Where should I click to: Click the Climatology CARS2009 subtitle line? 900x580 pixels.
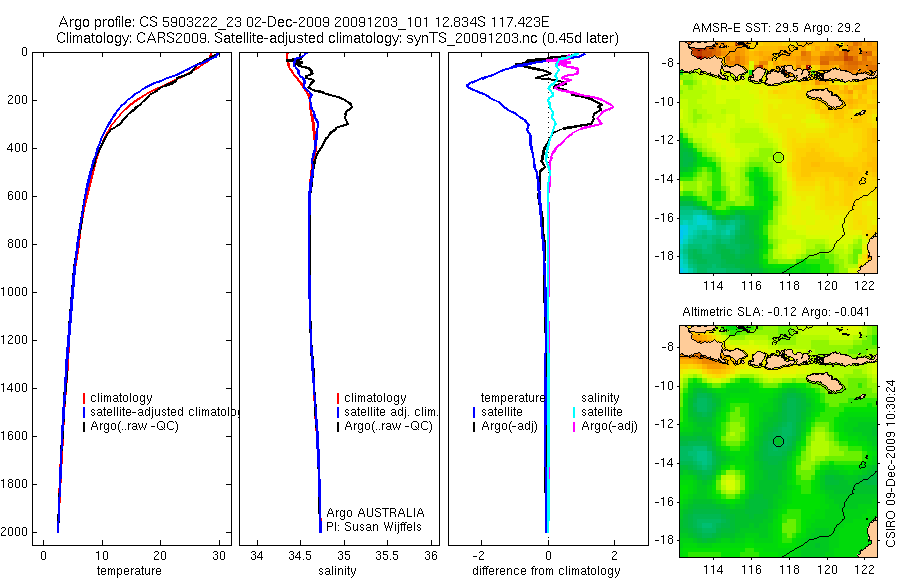click(338, 38)
